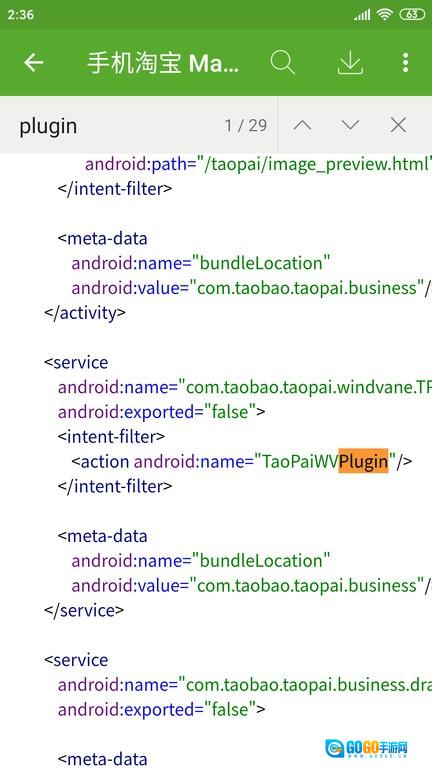
Task: Tap the first <service opening tag
Action: click(x=76, y=363)
